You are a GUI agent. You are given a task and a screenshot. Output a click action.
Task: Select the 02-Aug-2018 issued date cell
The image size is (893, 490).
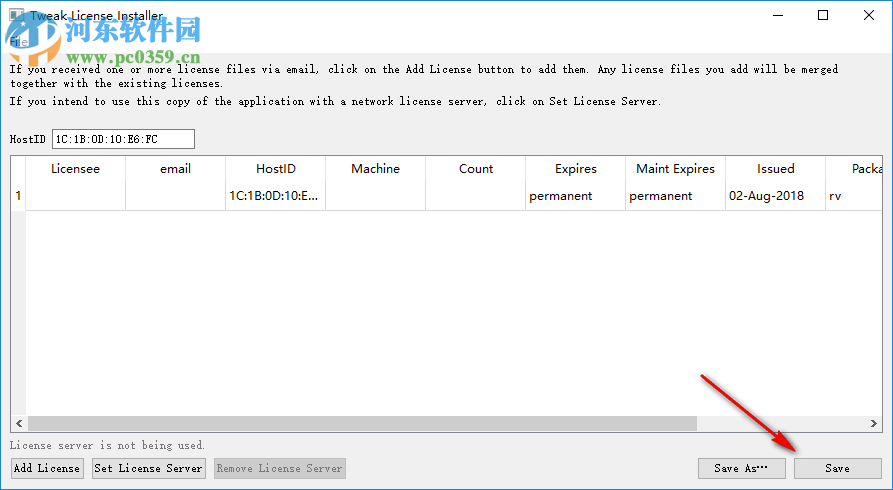pyautogui.click(x=775, y=196)
